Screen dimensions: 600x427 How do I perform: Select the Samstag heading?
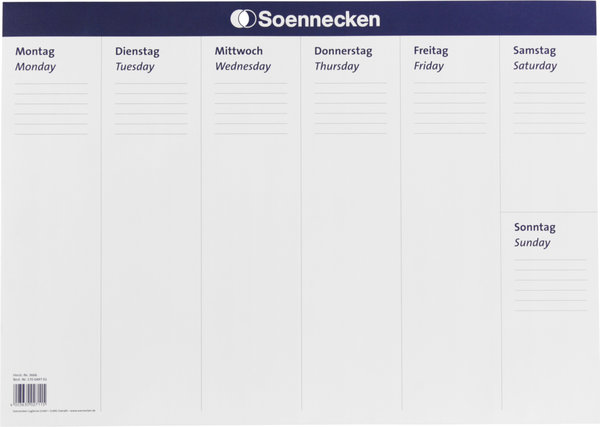click(534, 50)
